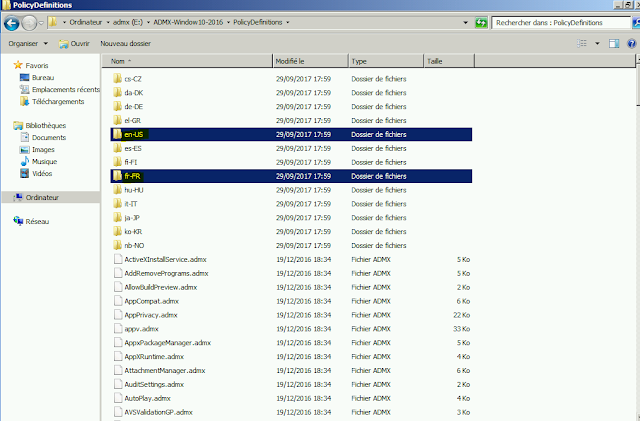640x421 pixels.
Task: Select the it-IT folder icon
Action: (118, 203)
